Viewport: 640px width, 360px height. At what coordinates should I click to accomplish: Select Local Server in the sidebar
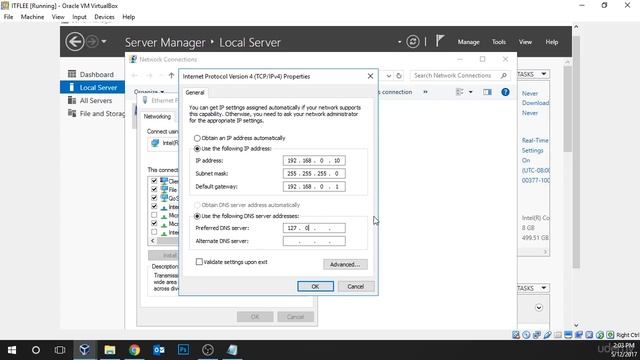pos(92,87)
